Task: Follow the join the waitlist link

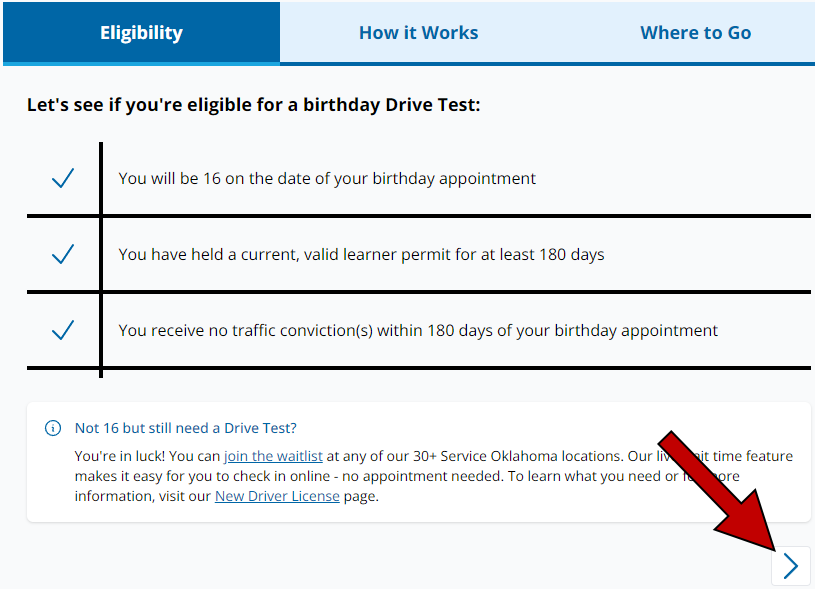Action: (273, 456)
